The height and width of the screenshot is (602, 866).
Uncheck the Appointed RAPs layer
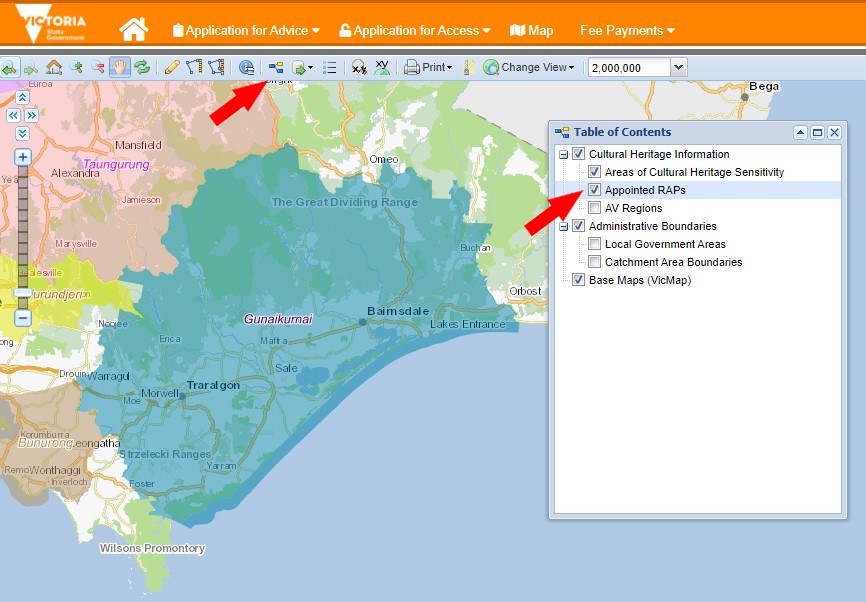point(594,190)
